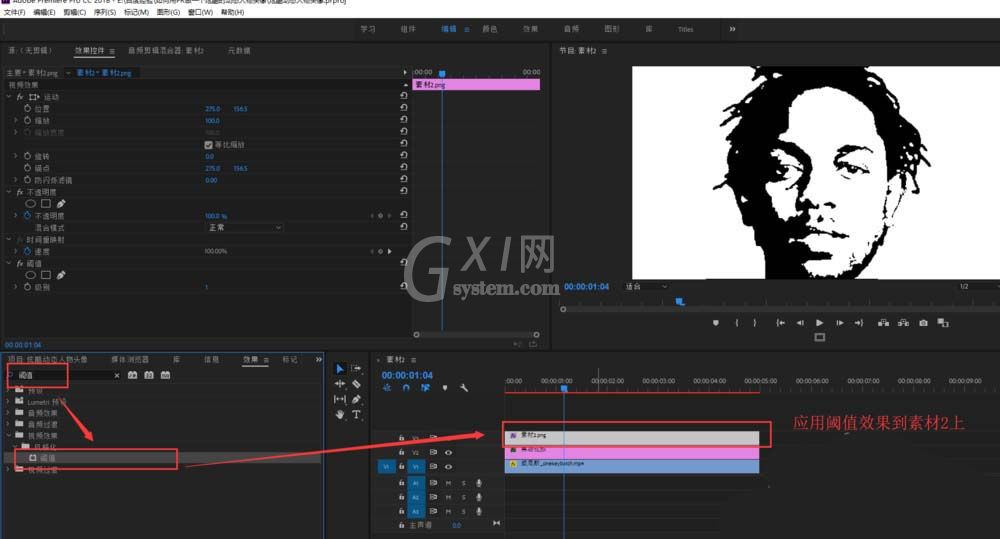Select the Ripple Edit tool
Screen dimensions: 1000x539
point(339,384)
